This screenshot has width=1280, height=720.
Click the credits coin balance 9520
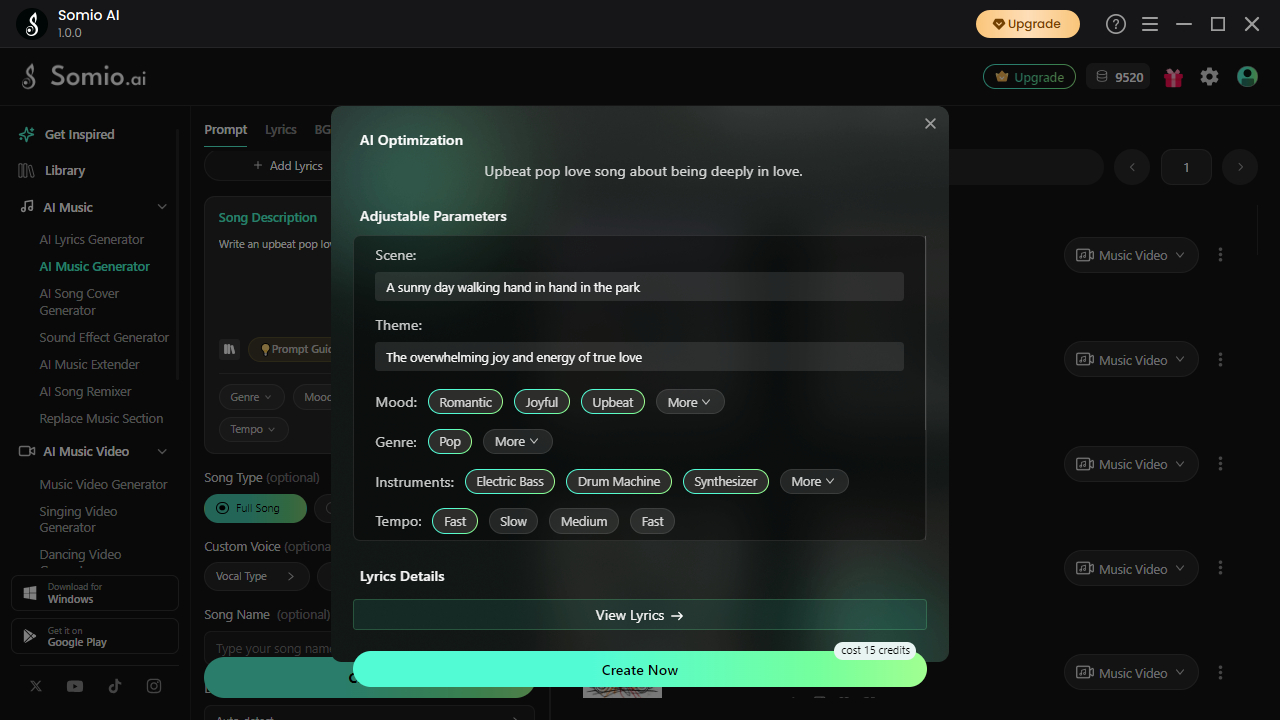point(1118,77)
